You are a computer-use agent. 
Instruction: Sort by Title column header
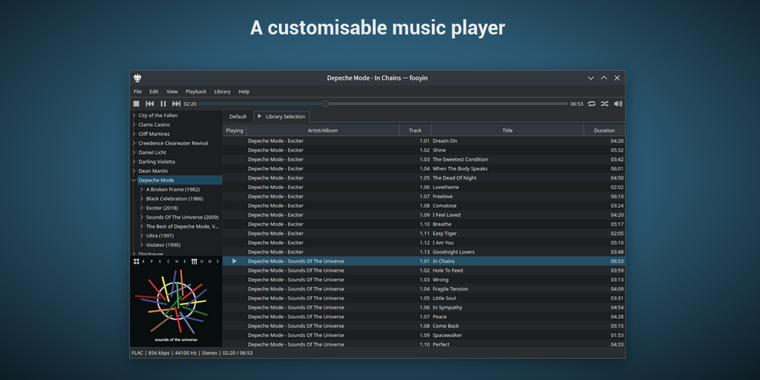click(507, 130)
